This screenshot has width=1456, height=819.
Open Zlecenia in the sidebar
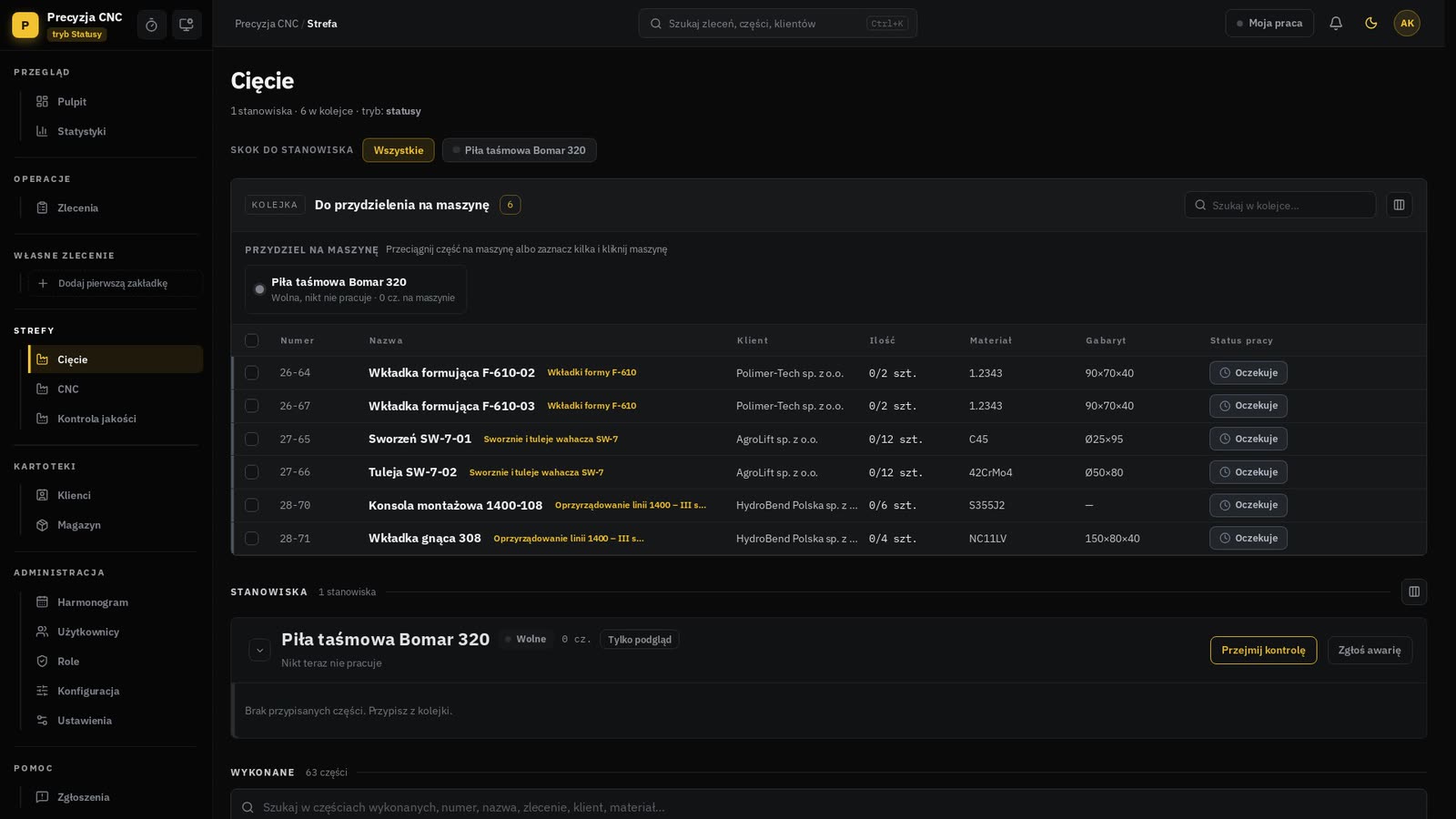coord(114,207)
